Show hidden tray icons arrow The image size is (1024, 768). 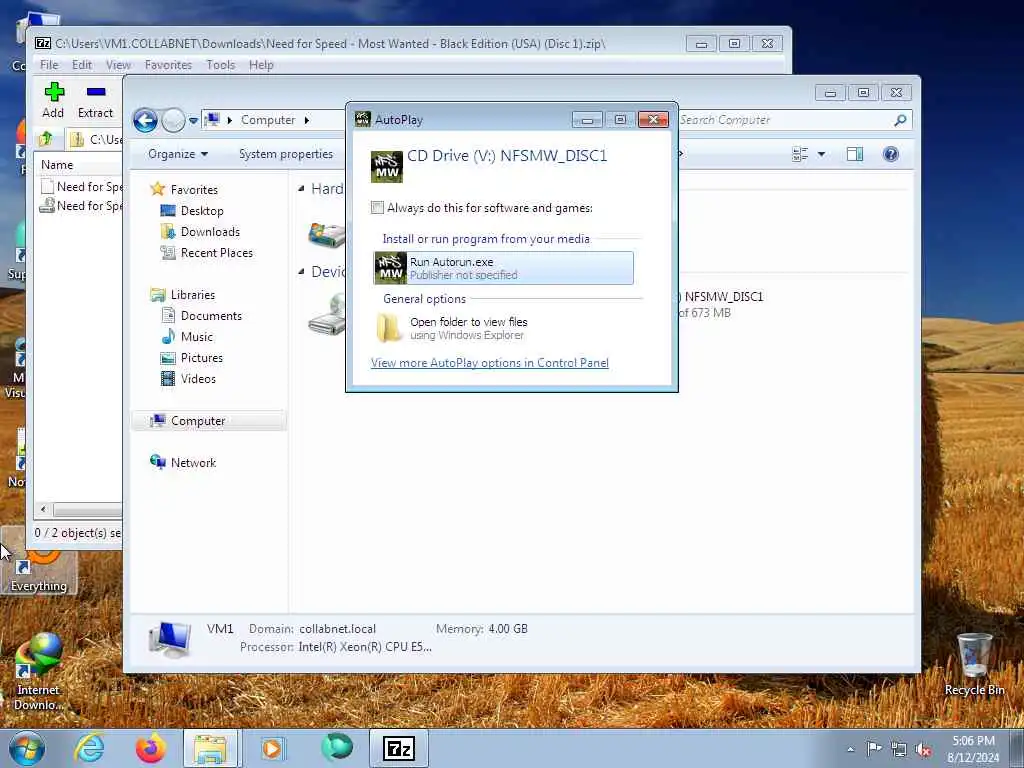pyautogui.click(x=850, y=749)
